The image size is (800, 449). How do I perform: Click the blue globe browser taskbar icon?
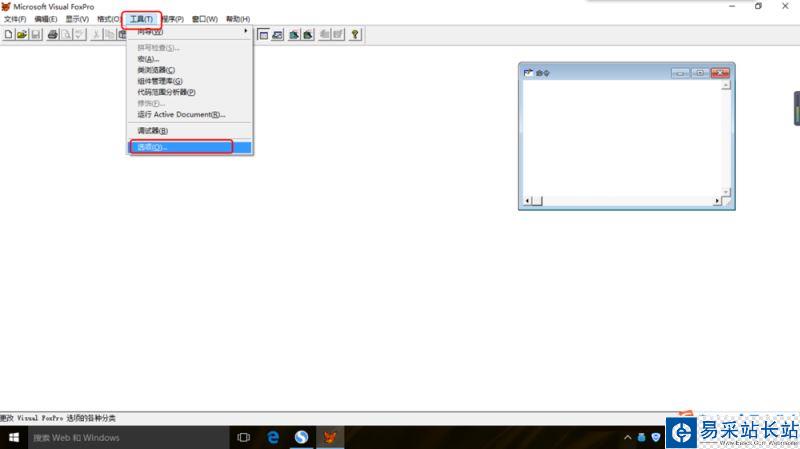302,438
